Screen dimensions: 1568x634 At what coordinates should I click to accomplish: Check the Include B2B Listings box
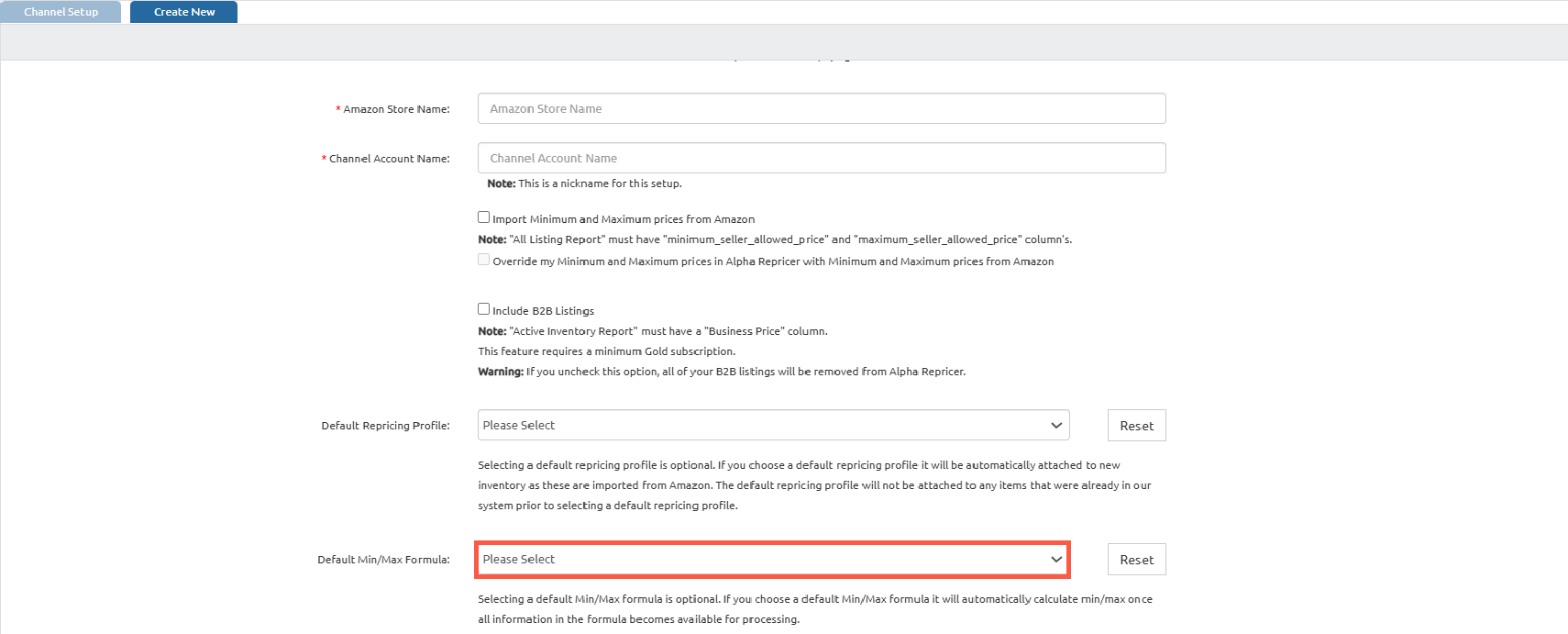click(483, 309)
